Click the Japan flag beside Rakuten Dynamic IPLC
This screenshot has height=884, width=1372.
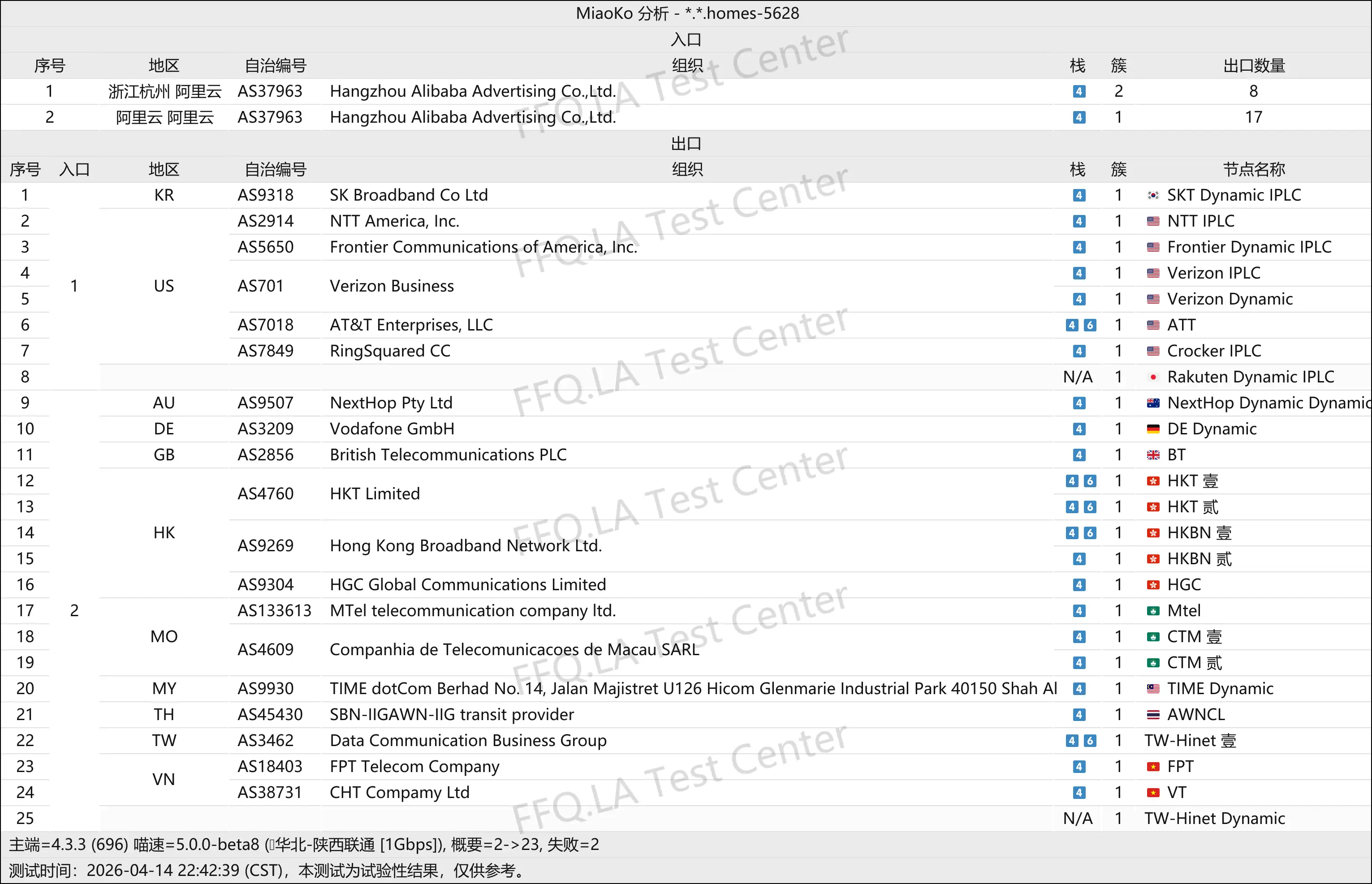pyautogui.click(x=1152, y=377)
